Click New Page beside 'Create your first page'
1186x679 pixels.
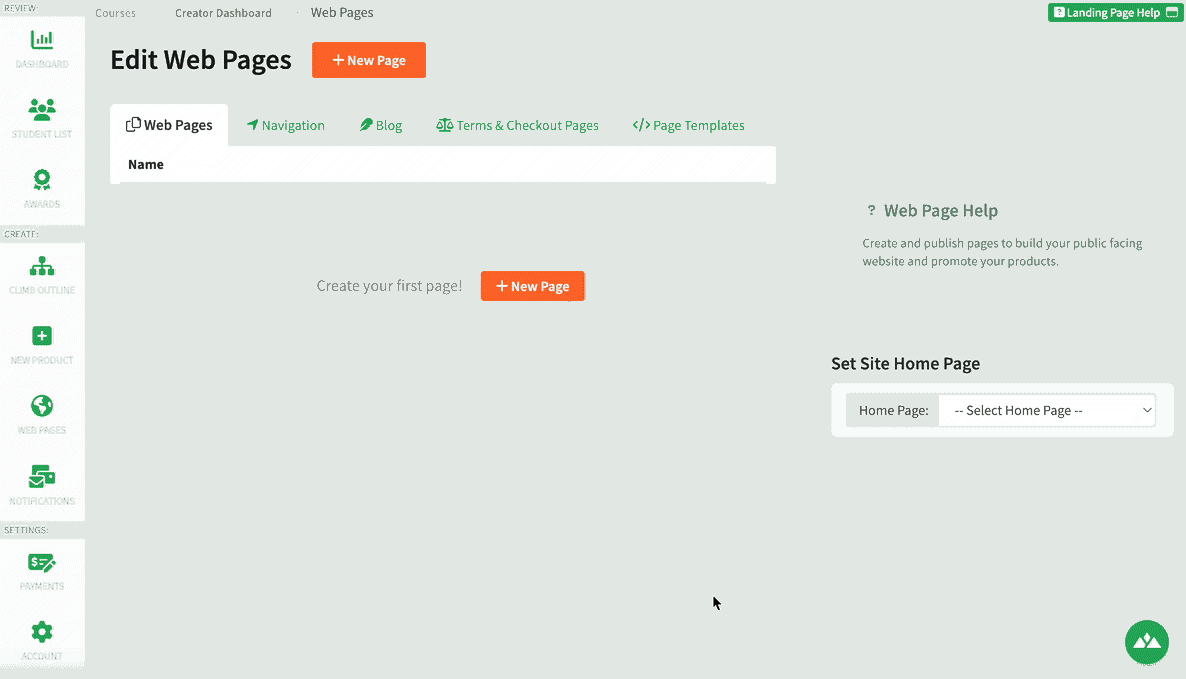click(532, 286)
